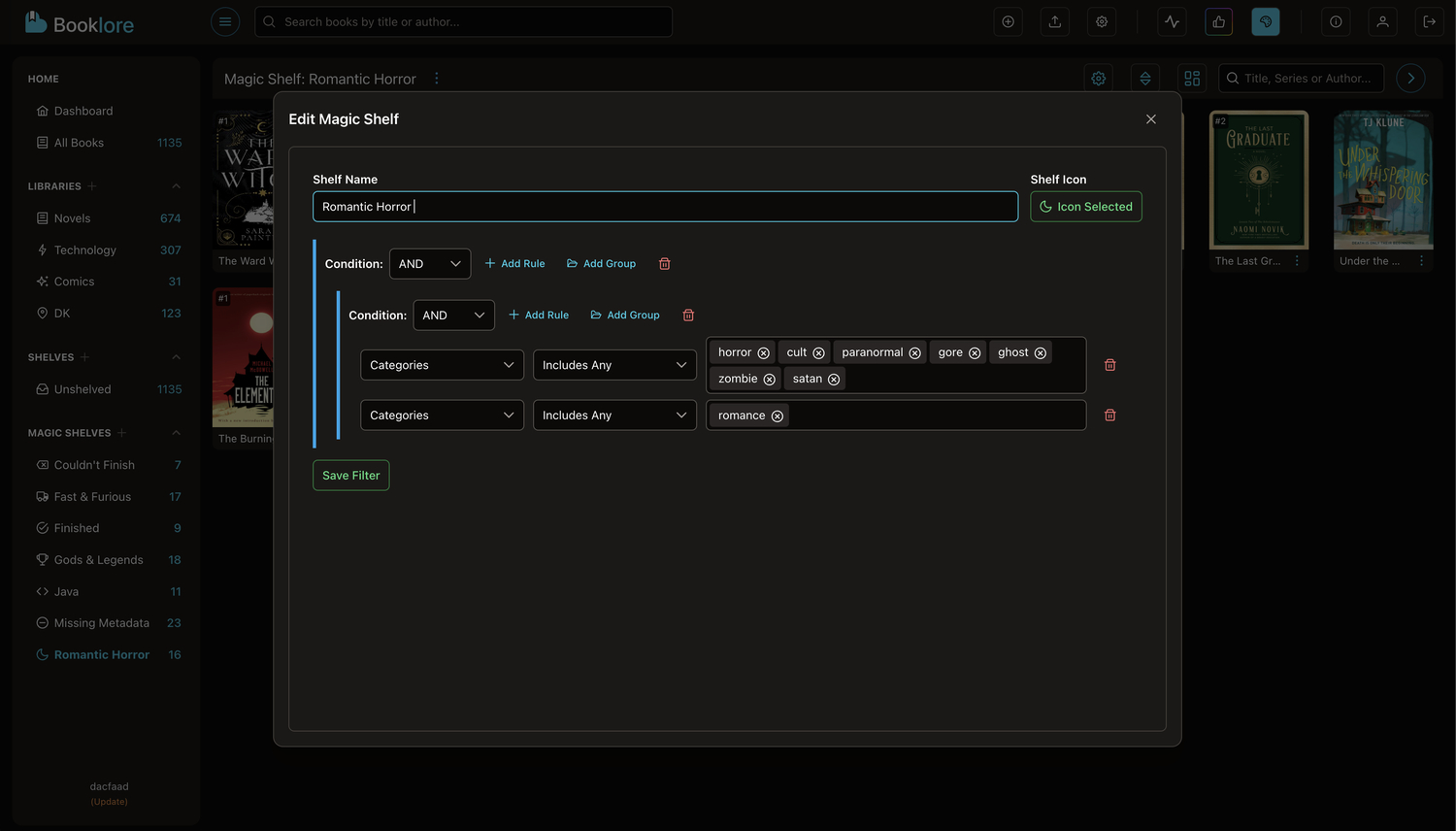Click Add Rule in nested group
Screen dimensions: 1456x831
click(539, 316)
